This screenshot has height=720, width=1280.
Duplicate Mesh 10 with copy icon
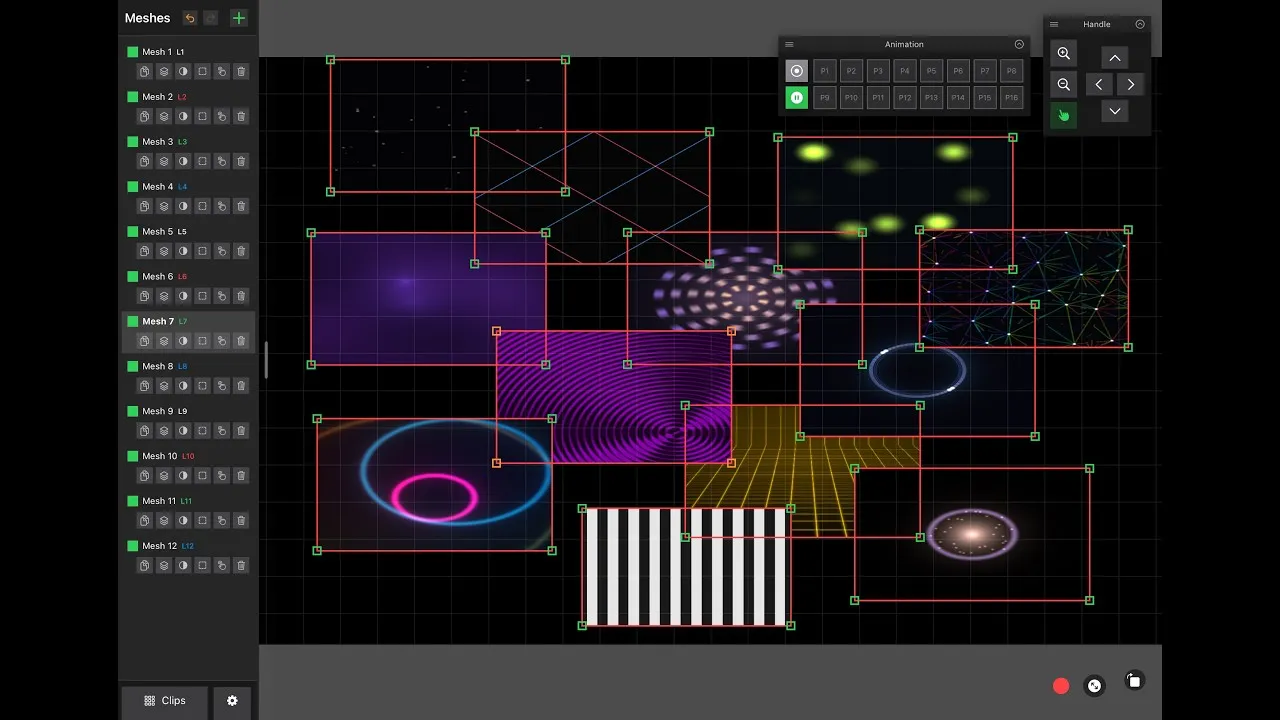[145, 475]
